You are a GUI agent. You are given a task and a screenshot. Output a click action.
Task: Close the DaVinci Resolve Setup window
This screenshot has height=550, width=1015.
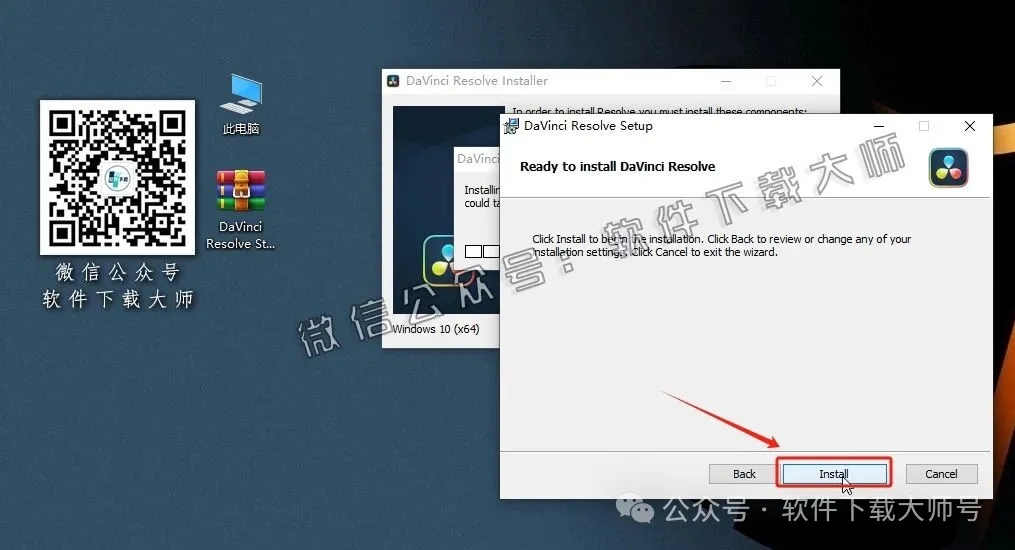point(969,126)
